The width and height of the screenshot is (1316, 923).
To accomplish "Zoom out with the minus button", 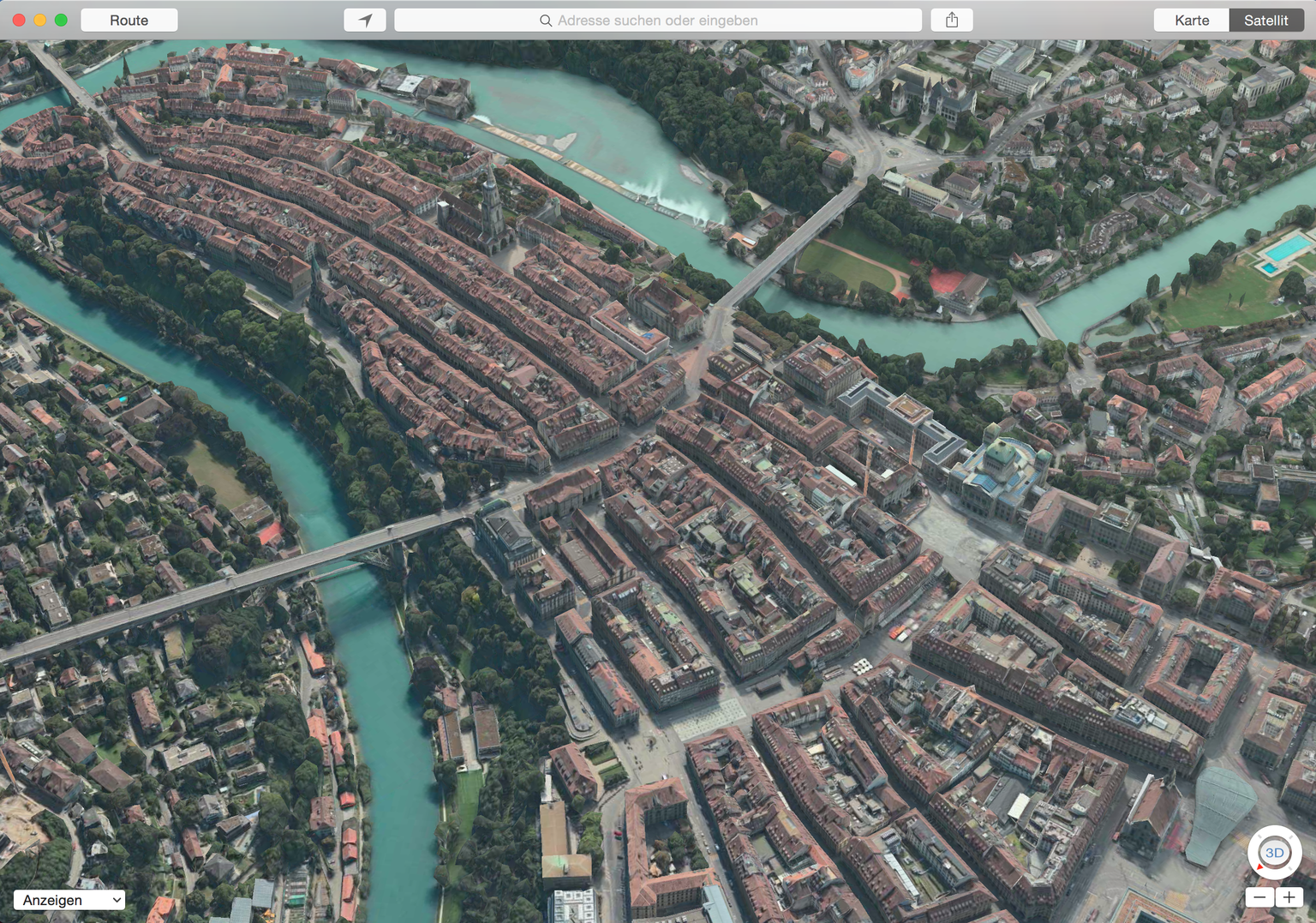I will 1259,897.
